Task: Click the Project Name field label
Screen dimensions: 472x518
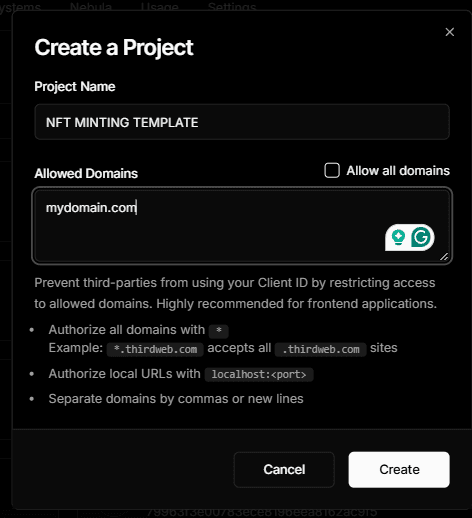Action: tap(75, 87)
